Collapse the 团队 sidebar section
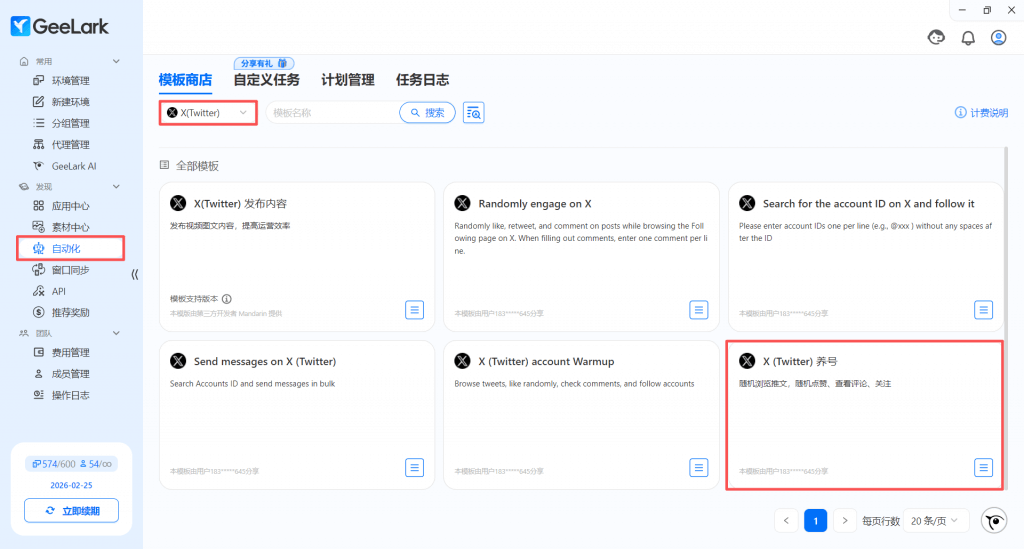 (116, 333)
